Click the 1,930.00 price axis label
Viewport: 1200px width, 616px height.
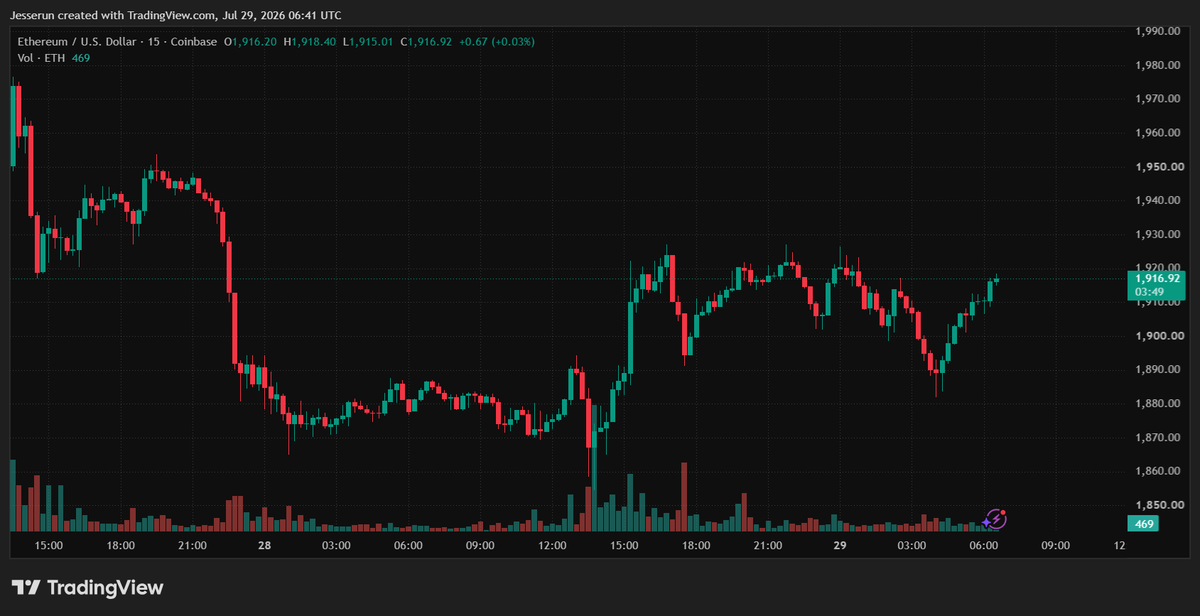pos(1160,234)
